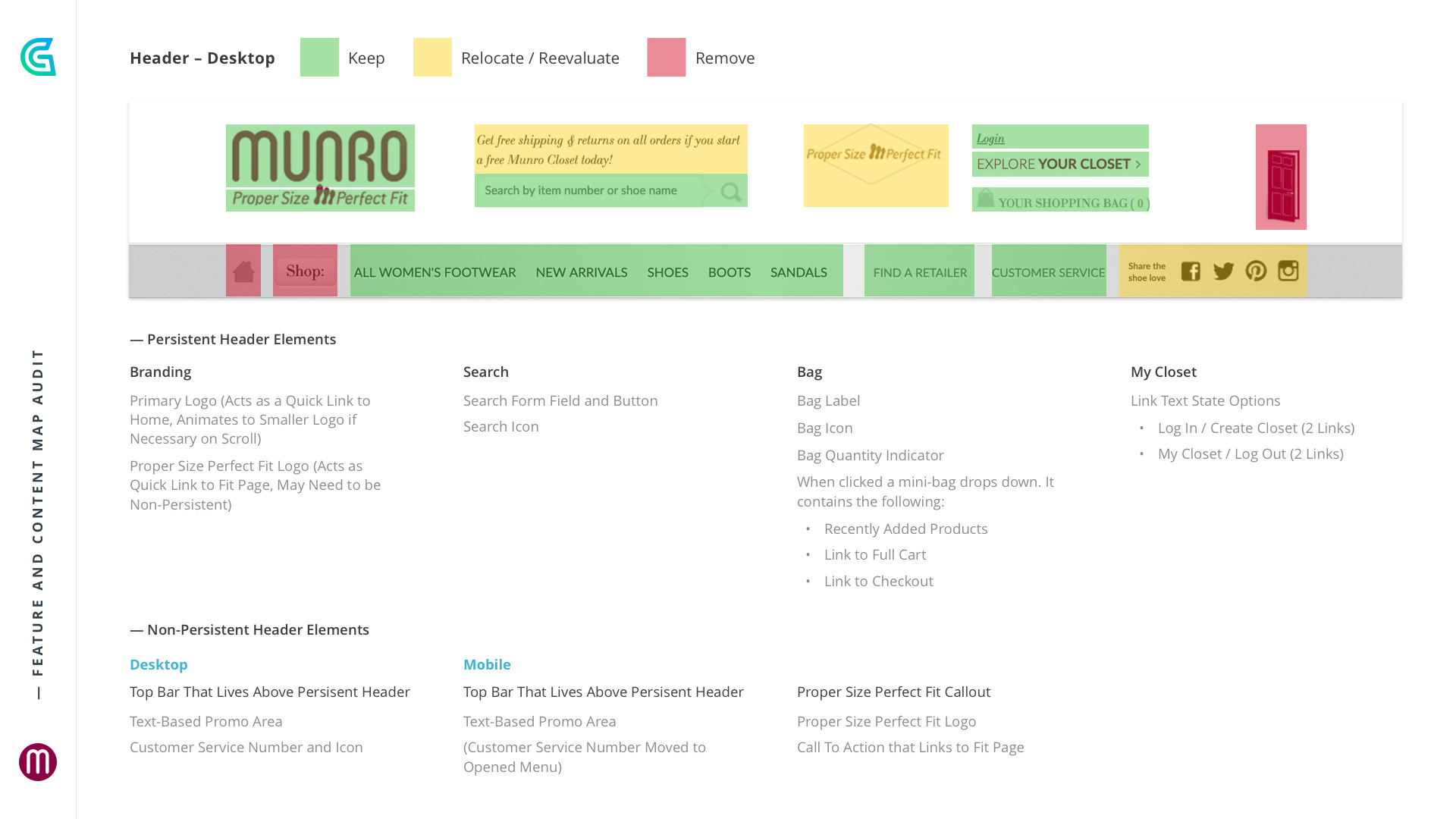
Task: Click the magnifier search icon
Action: pyautogui.click(x=731, y=192)
